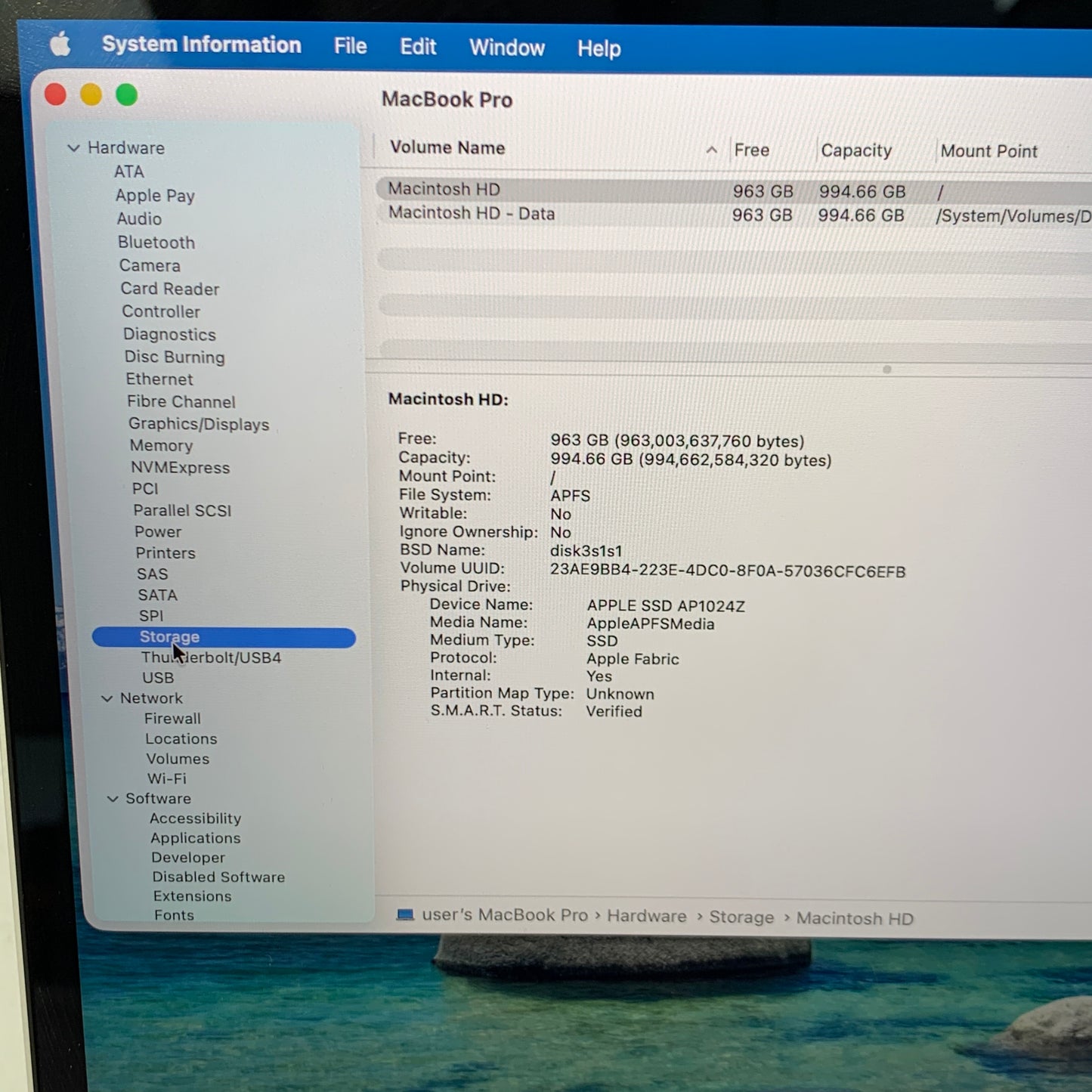The image size is (1092, 1092).
Task: Select Memory in the Hardware list
Action: pos(161,445)
